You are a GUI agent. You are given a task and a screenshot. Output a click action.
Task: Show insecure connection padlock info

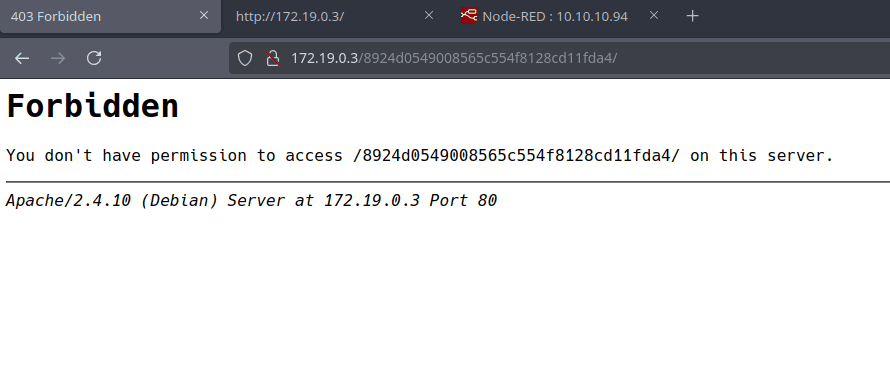tap(273, 58)
